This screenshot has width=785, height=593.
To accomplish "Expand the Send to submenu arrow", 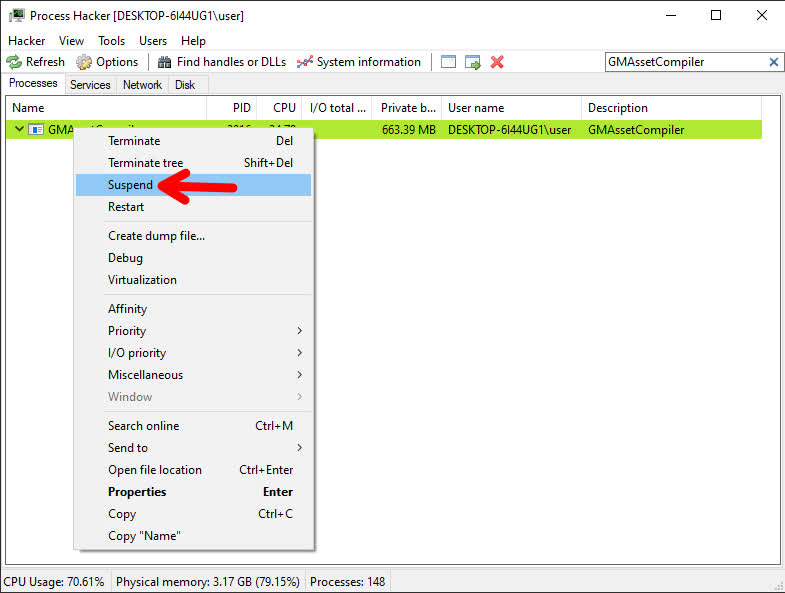I will pyautogui.click(x=299, y=447).
